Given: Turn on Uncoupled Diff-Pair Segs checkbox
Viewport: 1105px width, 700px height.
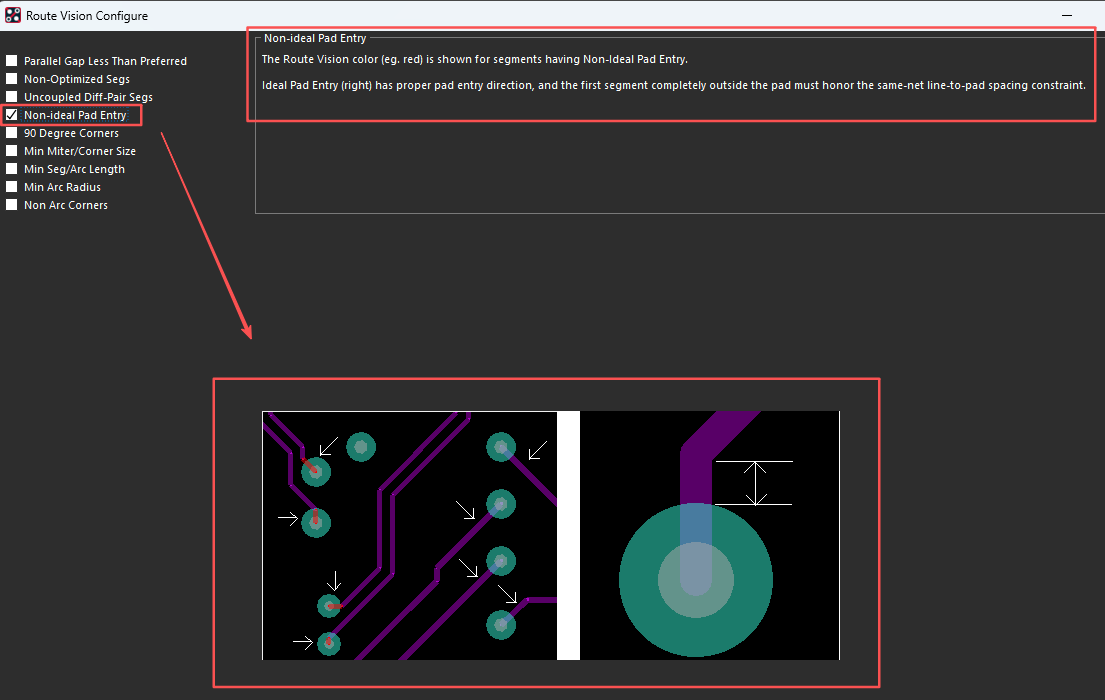Looking at the screenshot, I should click(x=12, y=97).
